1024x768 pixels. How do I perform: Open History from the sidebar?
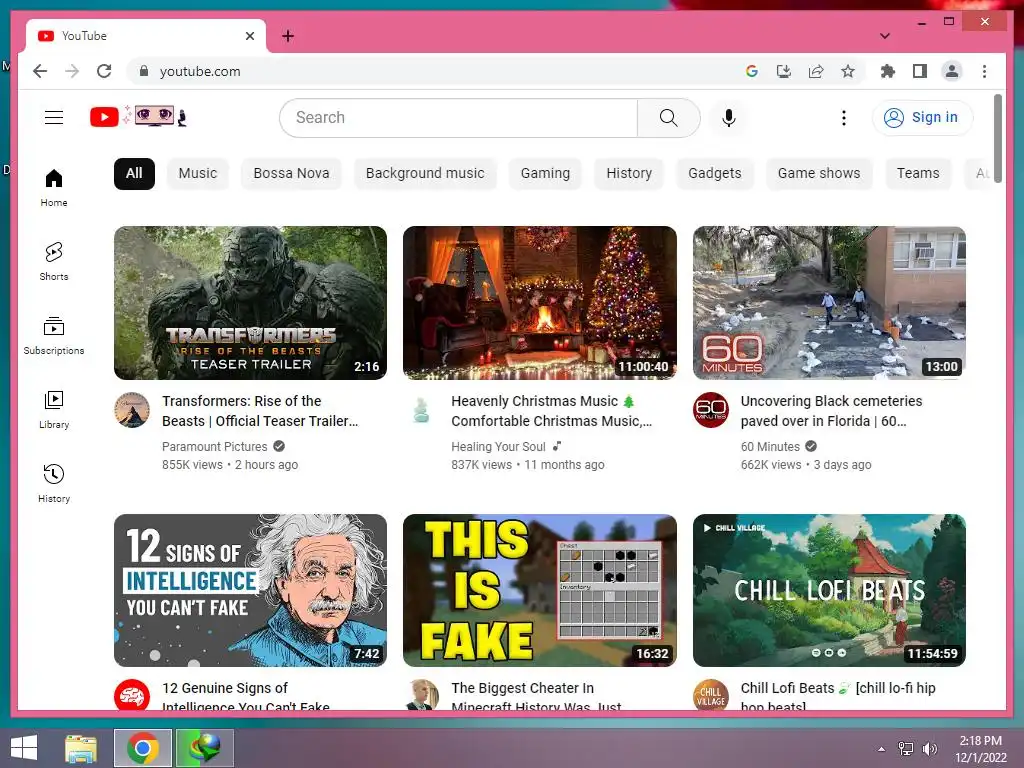coord(54,483)
